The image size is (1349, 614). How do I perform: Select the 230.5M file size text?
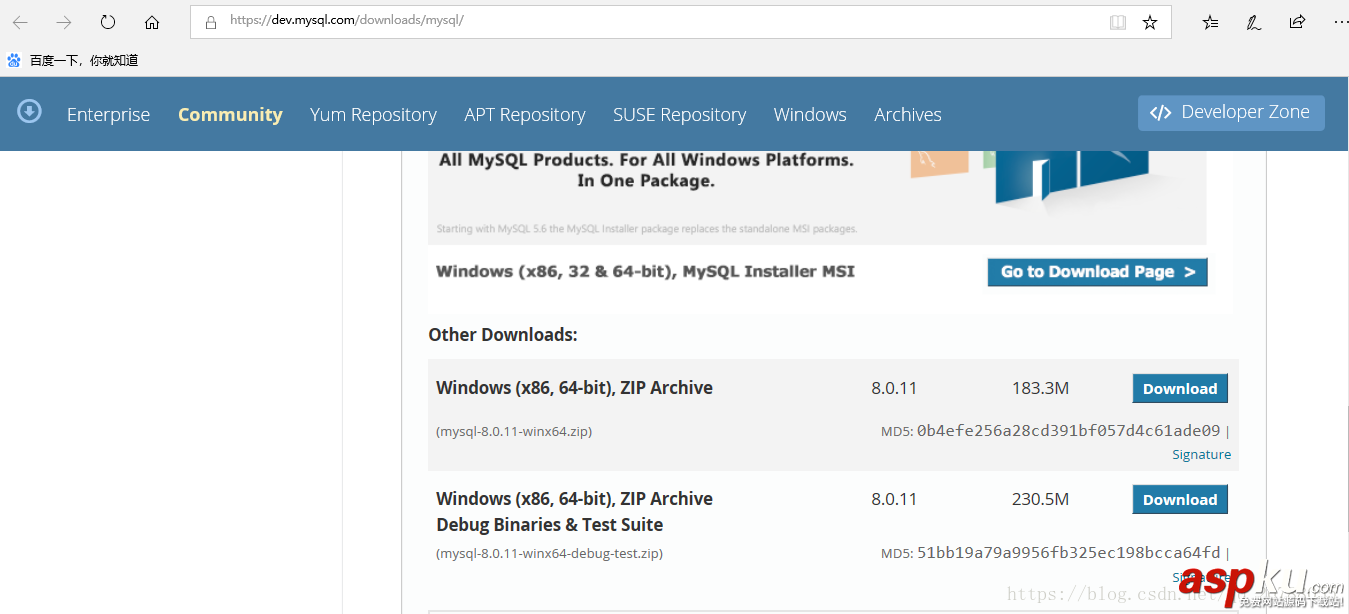point(1040,499)
